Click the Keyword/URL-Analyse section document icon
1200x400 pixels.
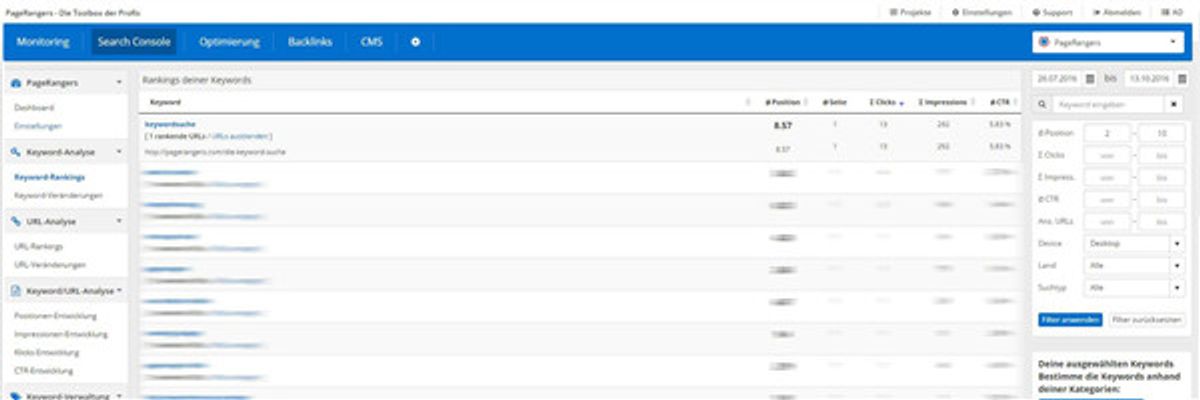coord(17,291)
